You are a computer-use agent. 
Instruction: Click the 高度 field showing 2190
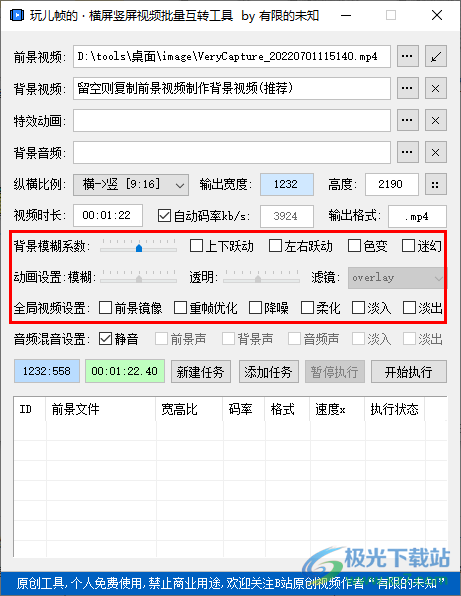pos(392,185)
